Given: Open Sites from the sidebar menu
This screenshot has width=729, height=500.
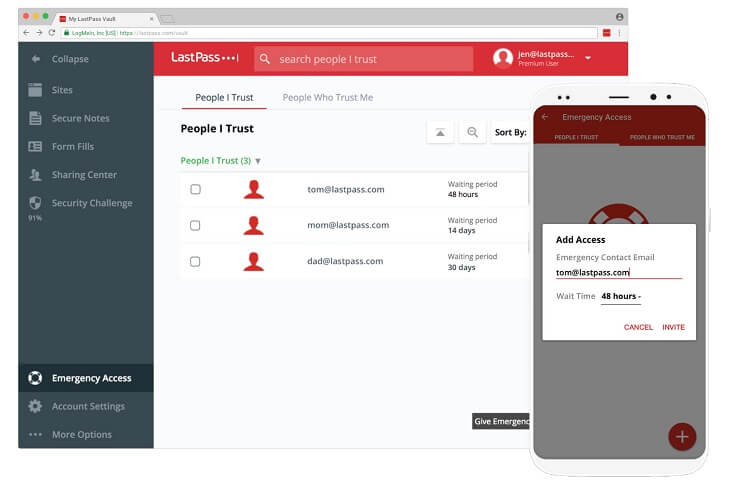Looking at the screenshot, I should (x=62, y=90).
